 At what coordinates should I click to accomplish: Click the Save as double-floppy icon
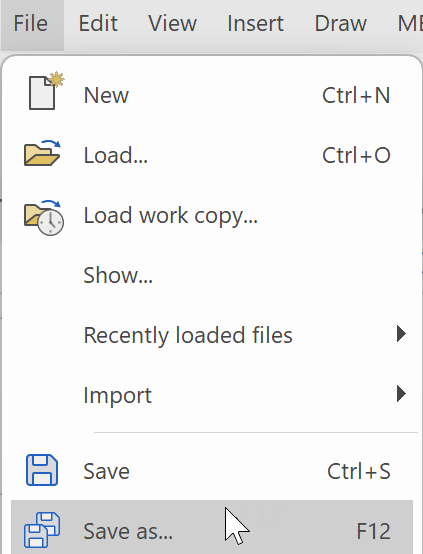click(x=42, y=530)
